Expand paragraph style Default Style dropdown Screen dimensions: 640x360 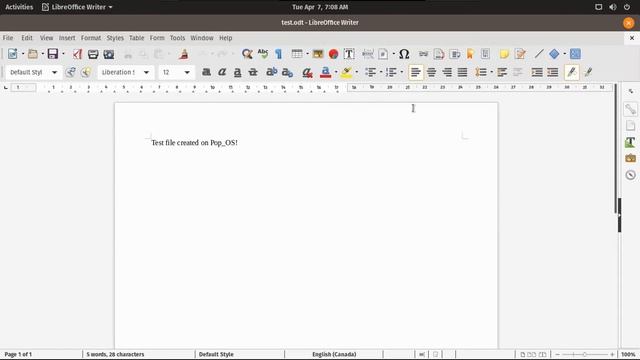54,72
